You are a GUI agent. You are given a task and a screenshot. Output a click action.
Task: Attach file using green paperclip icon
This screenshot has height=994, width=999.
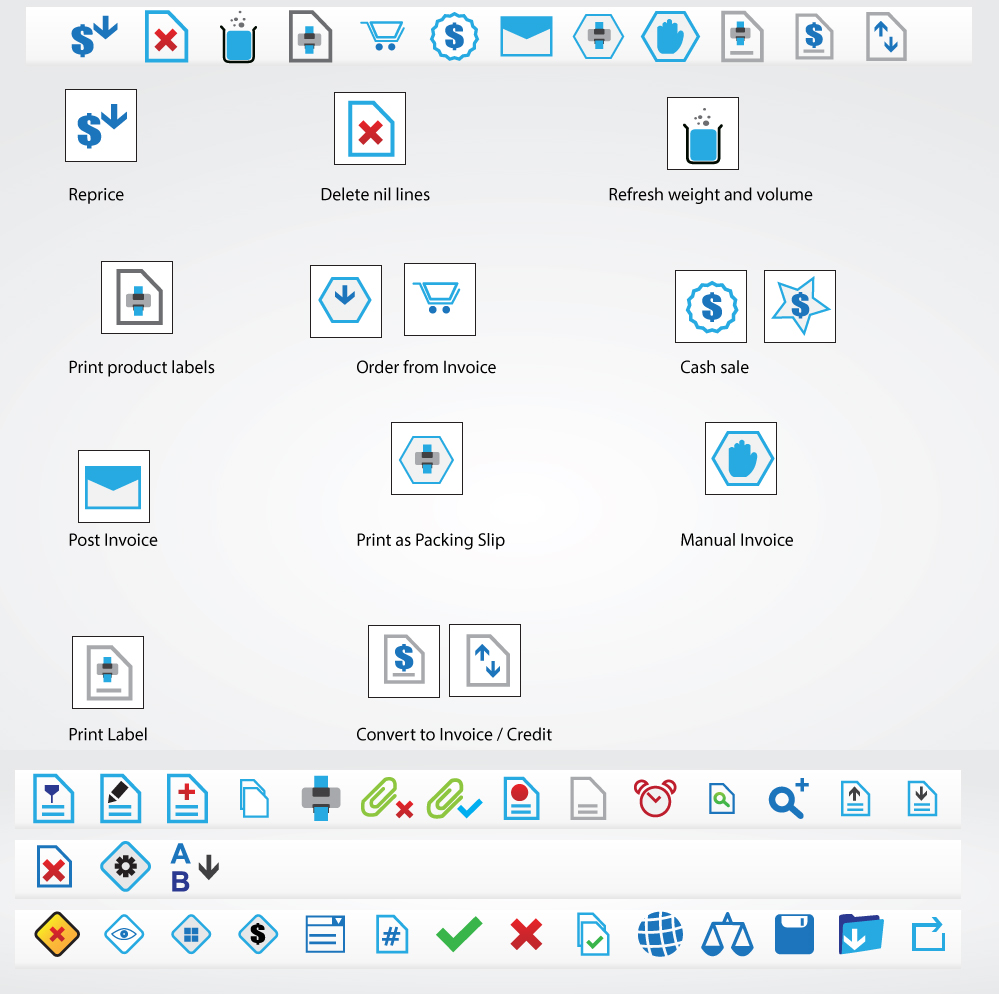455,796
